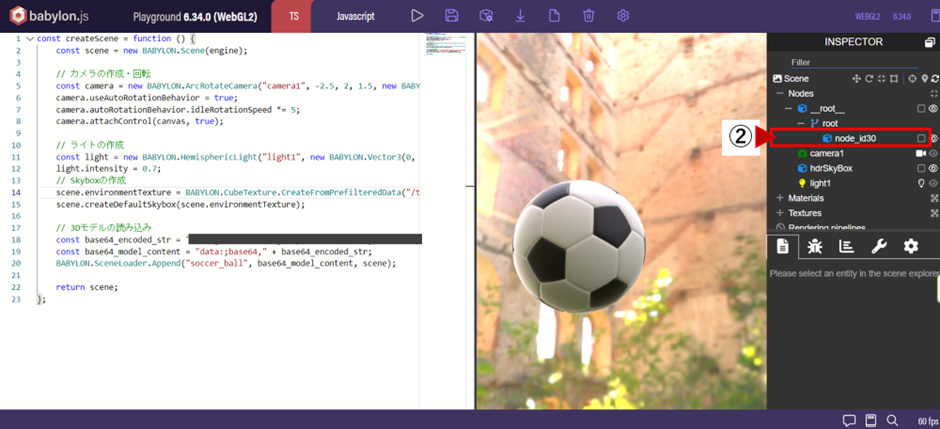Image resolution: width=940 pixels, height=429 pixels.
Task: Click the babylon.js logo
Action: 50,16
